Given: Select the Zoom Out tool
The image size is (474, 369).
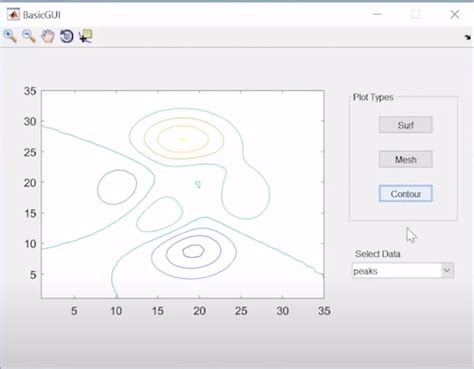Looking at the screenshot, I should coord(29,36).
